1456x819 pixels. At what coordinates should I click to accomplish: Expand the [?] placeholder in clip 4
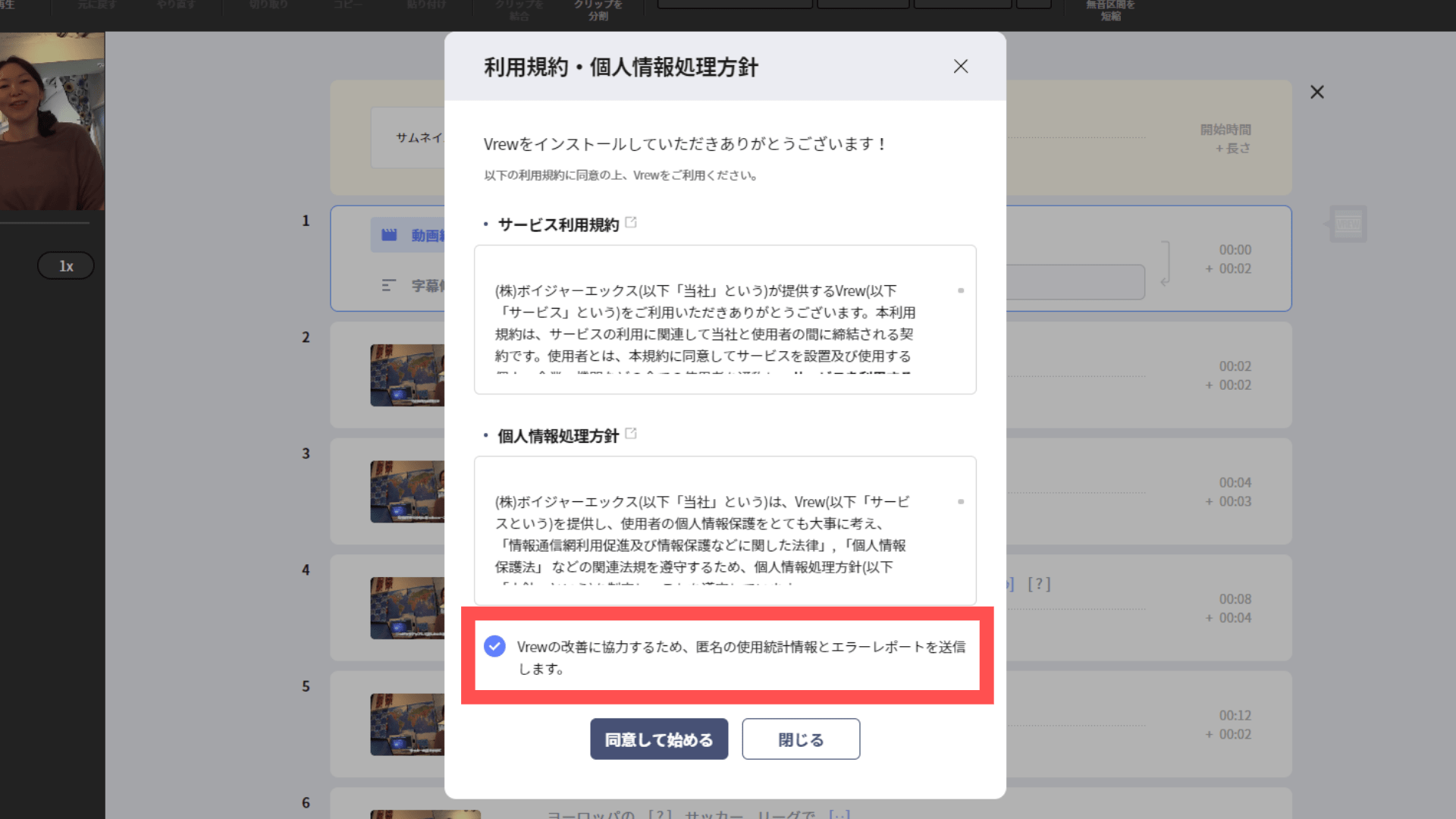tap(1038, 585)
